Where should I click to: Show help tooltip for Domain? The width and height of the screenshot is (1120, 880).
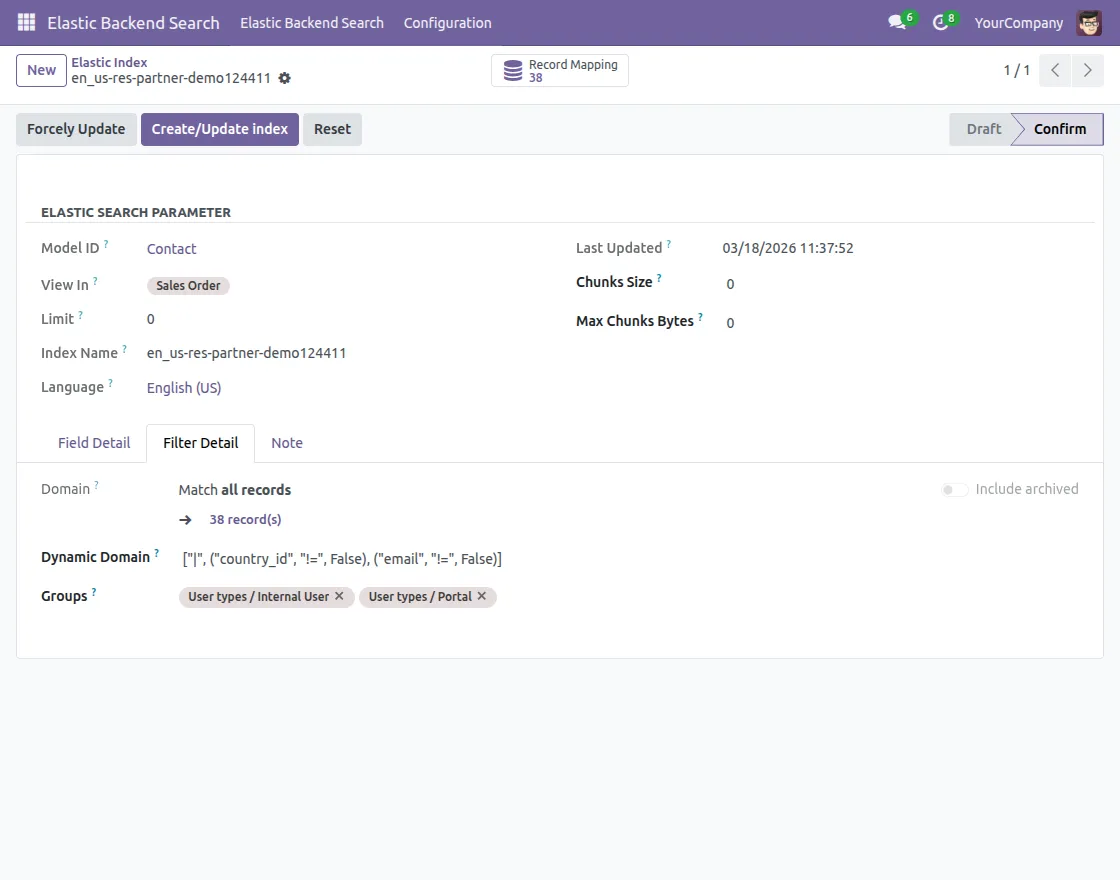[x=96, y=485]
